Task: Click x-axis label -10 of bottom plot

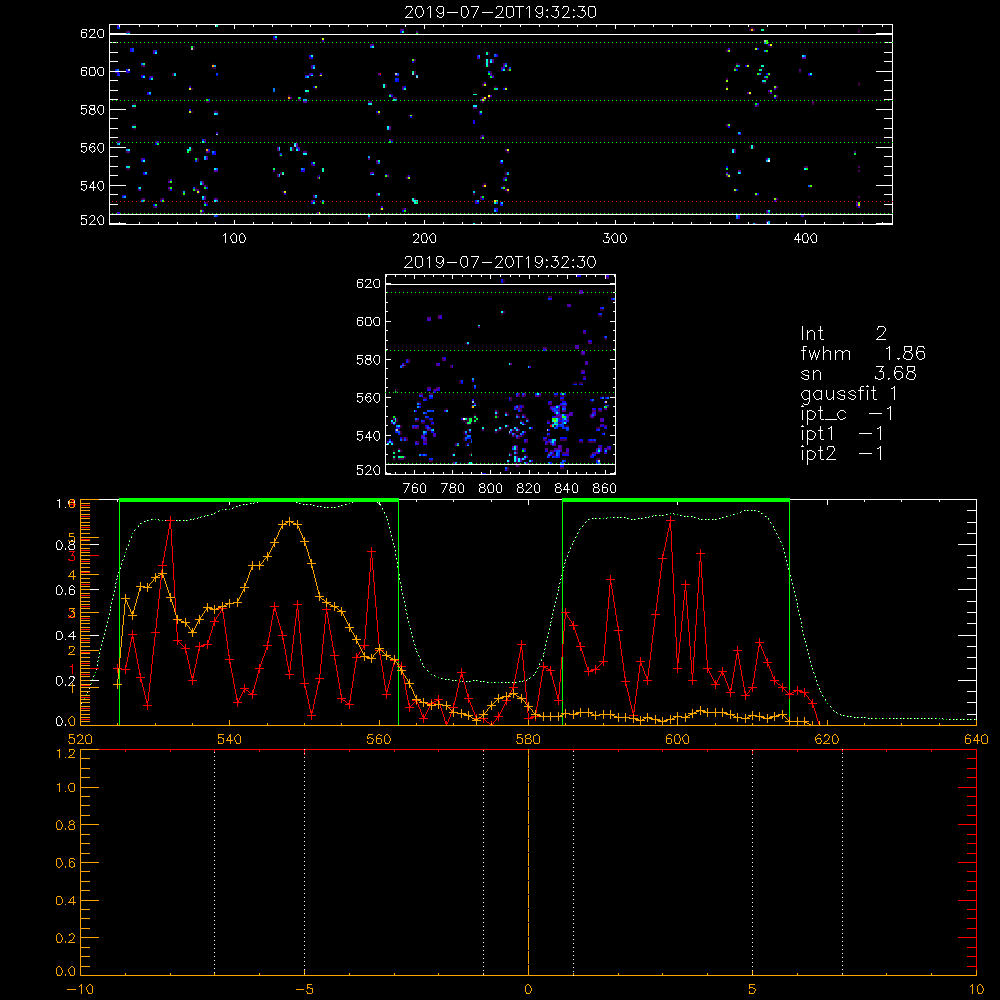Action: point(80,990)
